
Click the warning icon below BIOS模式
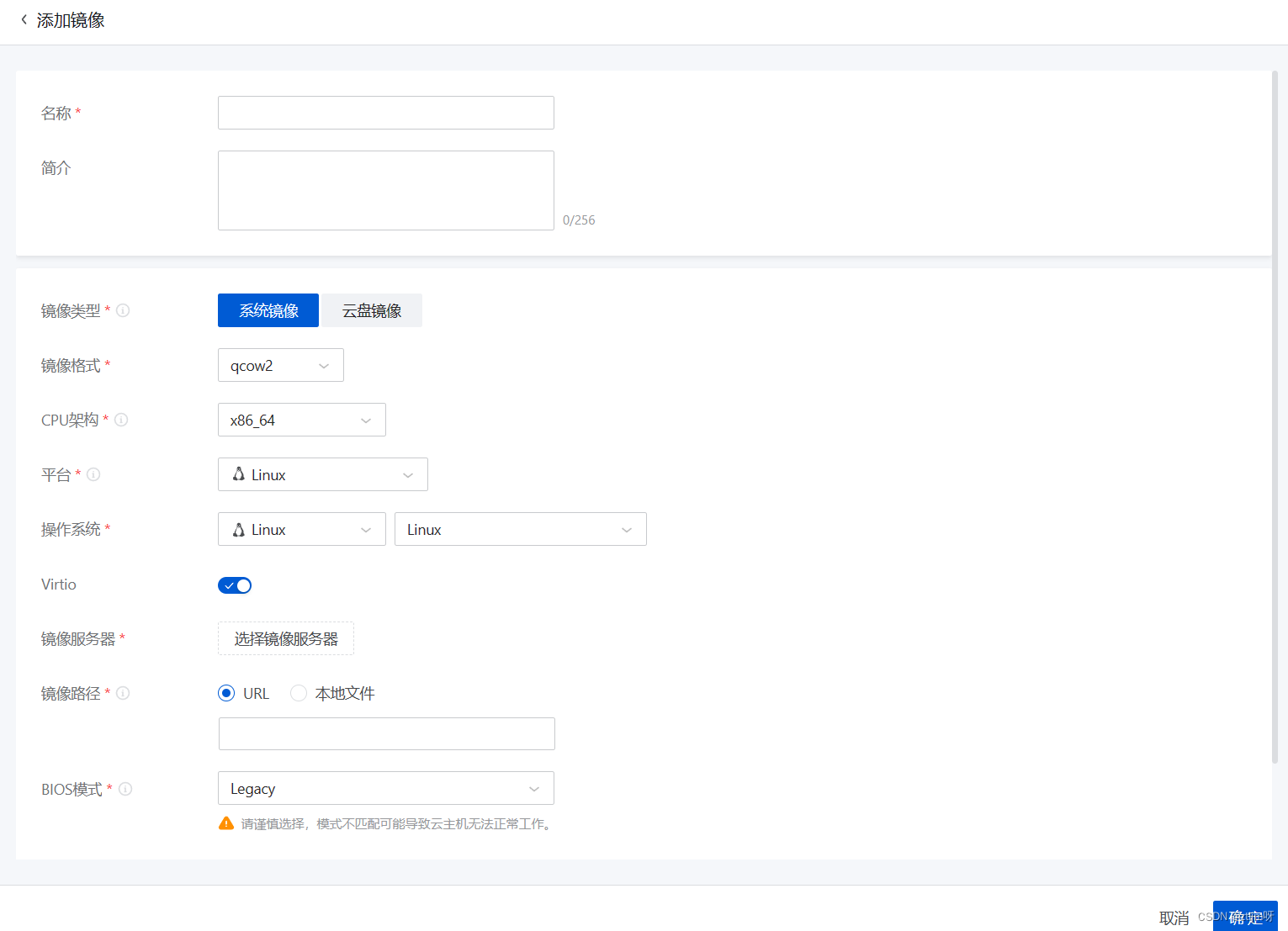(x=225, y=823)
